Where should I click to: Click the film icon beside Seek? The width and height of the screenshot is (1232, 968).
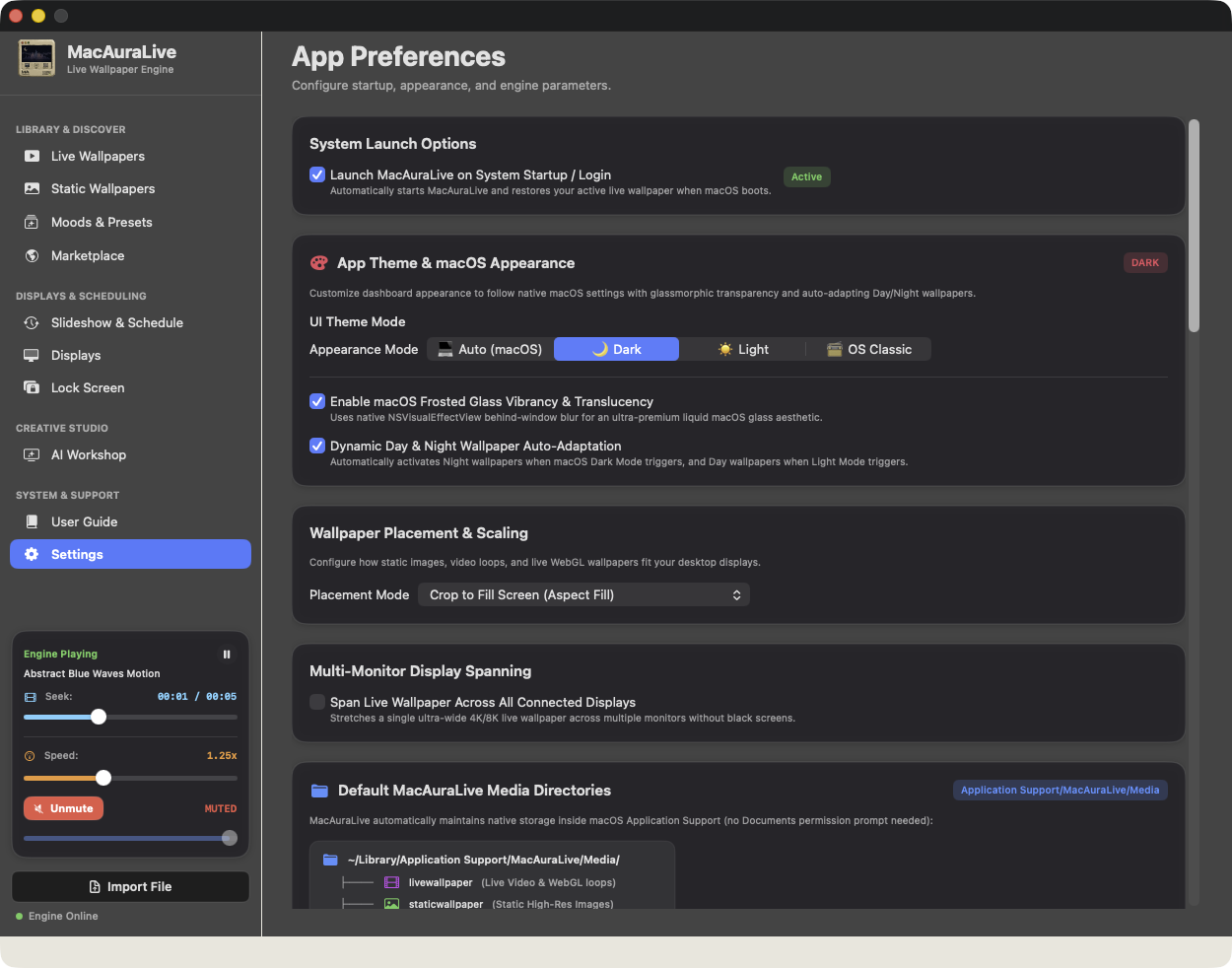30,697
